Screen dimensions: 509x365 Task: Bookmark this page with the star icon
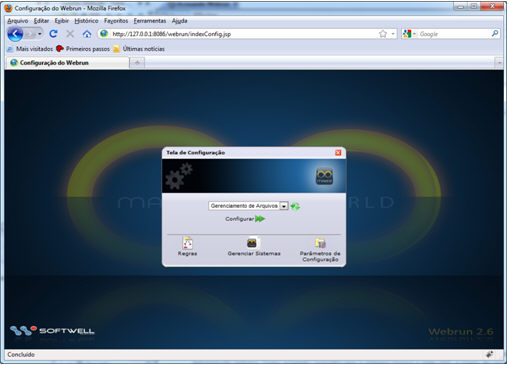click(x=383, y=34)
